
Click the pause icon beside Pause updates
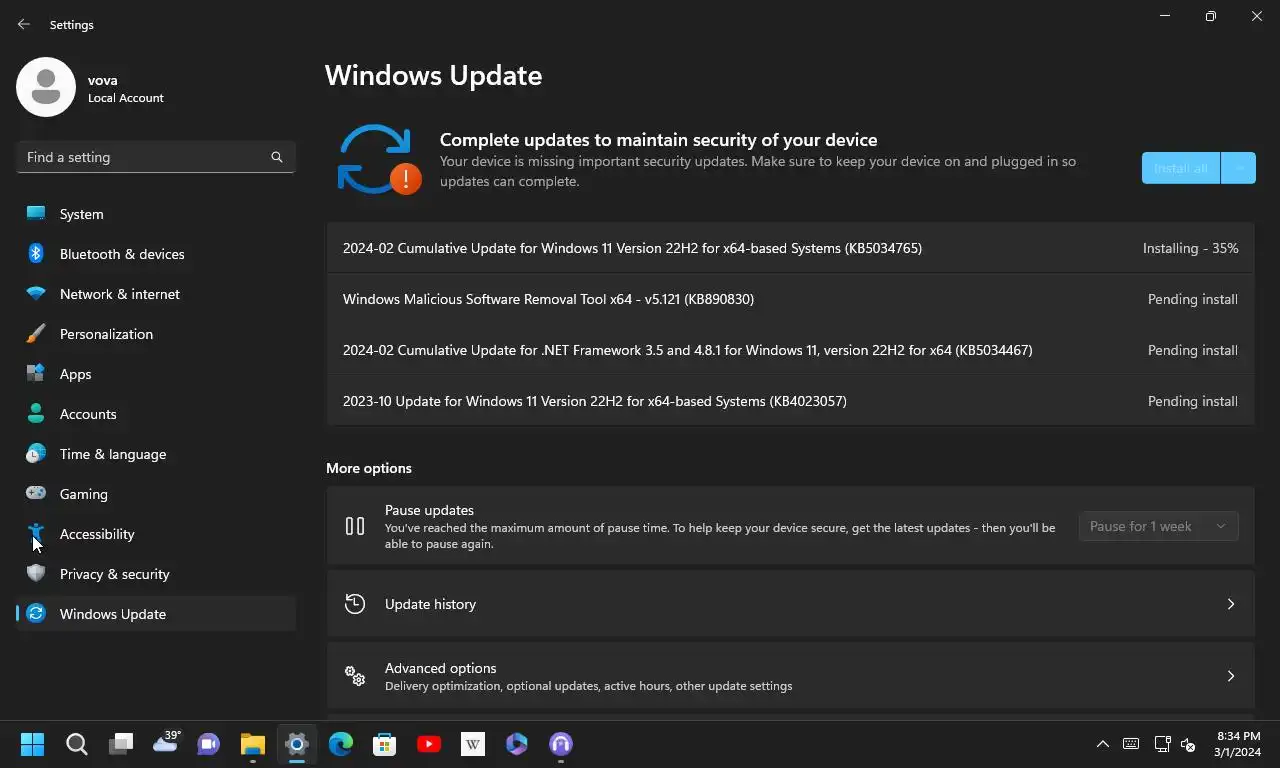[x=355, y=526]
